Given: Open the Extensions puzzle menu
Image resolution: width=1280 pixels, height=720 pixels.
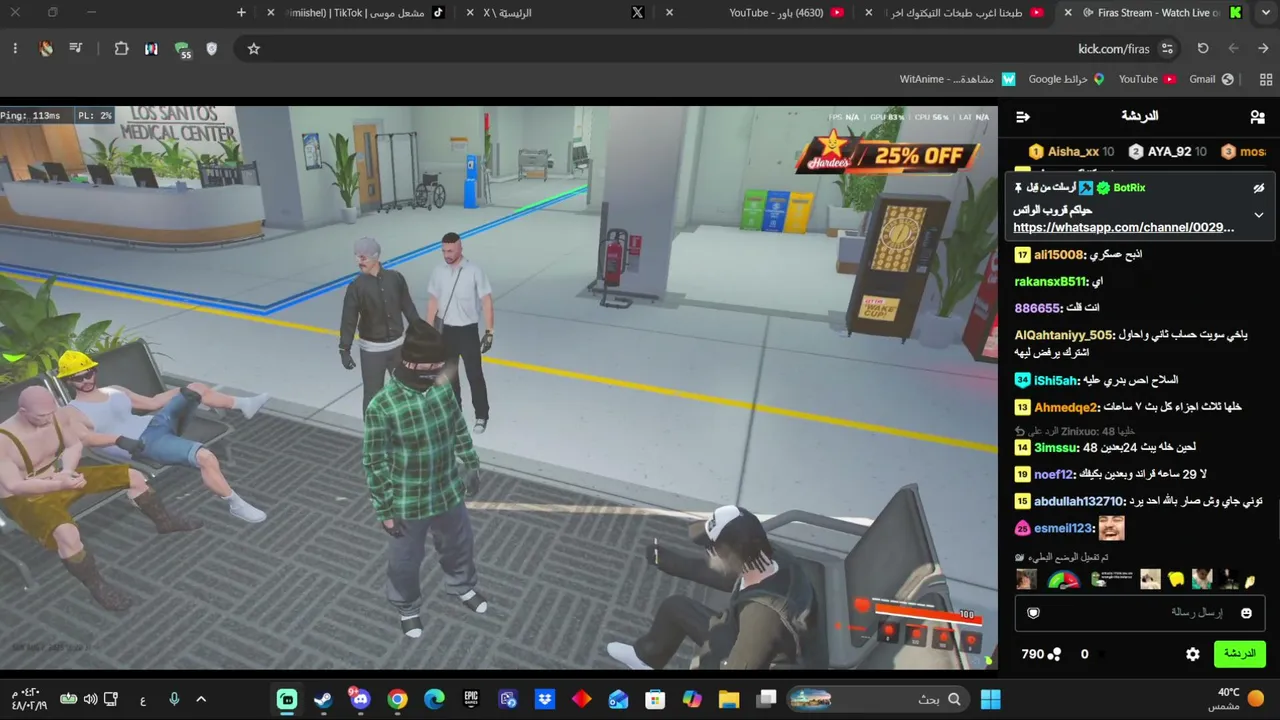Looking at the screenshot, I should click(121, 48).
